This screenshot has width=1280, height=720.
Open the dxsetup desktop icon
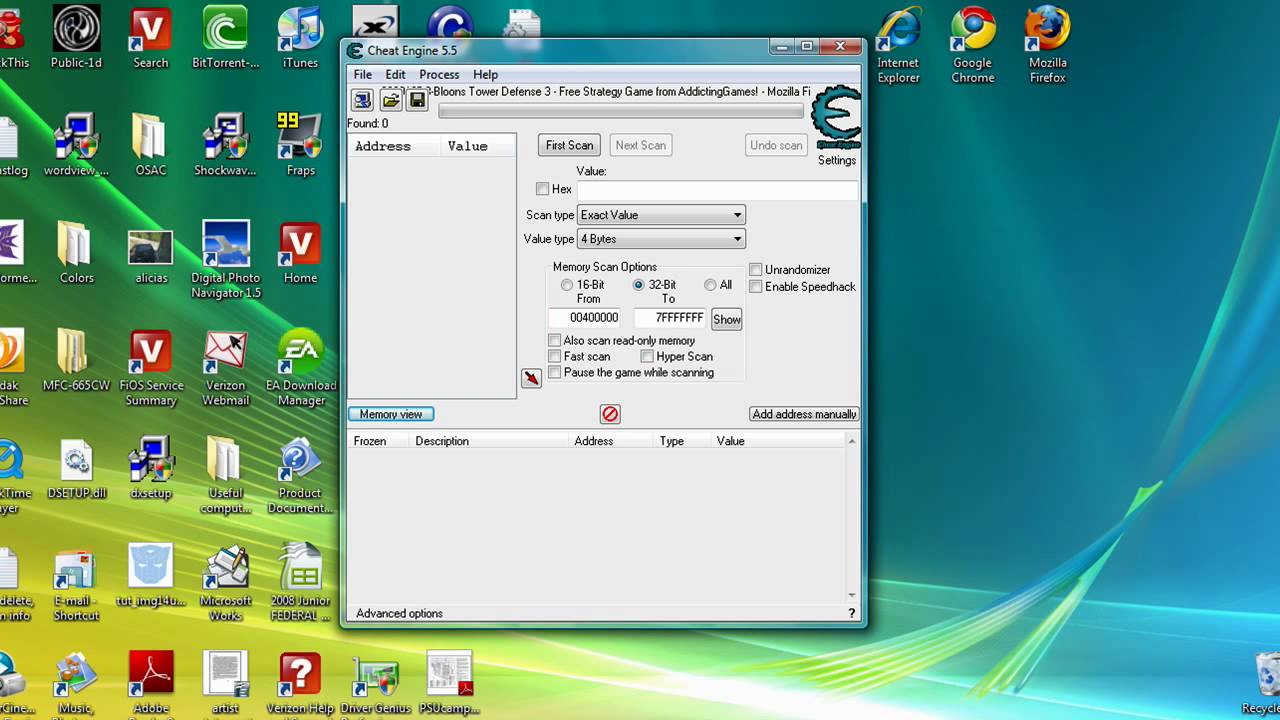point(150,468)
